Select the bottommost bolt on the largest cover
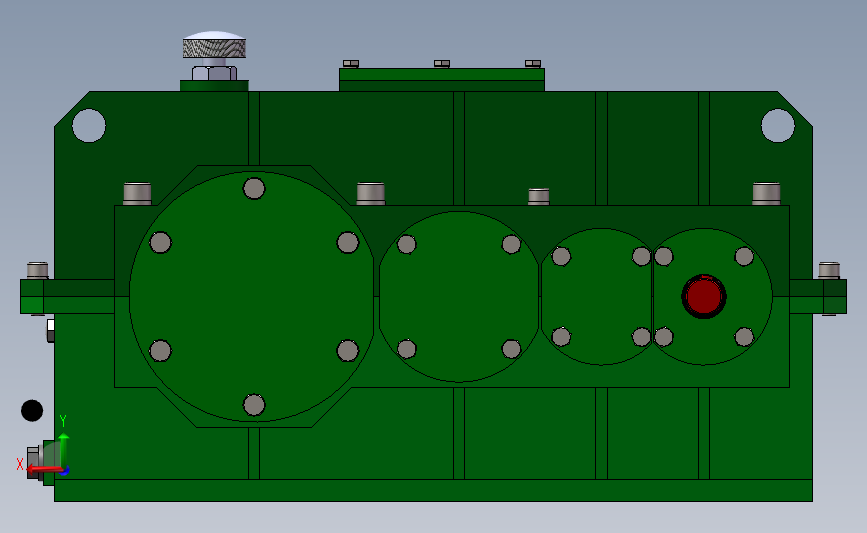This screenshot has width=867, height=533. pos(254,405)
